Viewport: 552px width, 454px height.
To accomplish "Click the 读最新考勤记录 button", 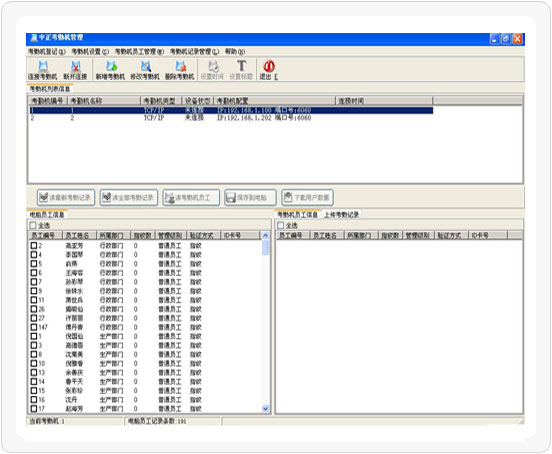I will 66,197.
